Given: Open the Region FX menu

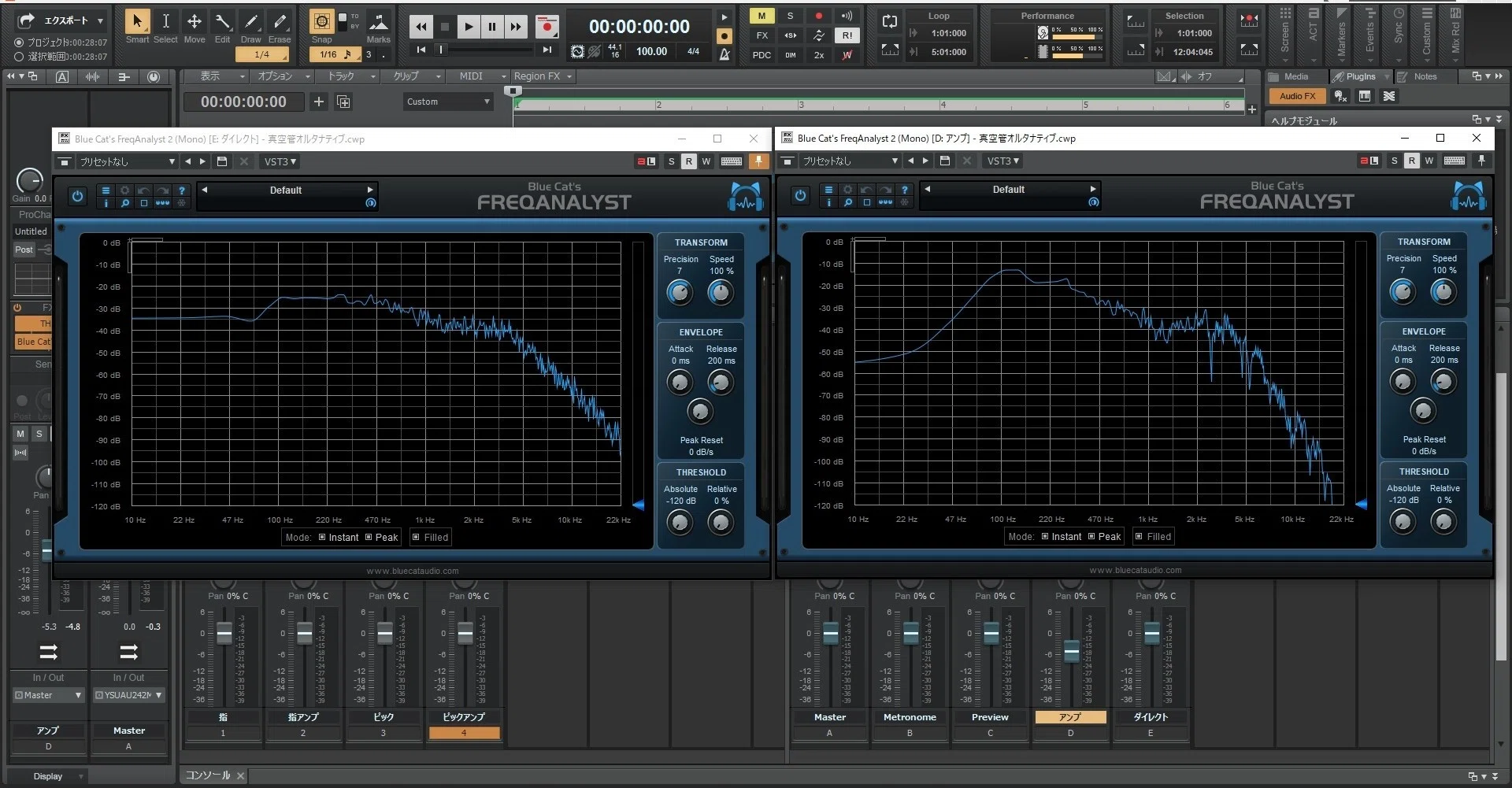Looking at the screenshot, I should pos(543,76).
